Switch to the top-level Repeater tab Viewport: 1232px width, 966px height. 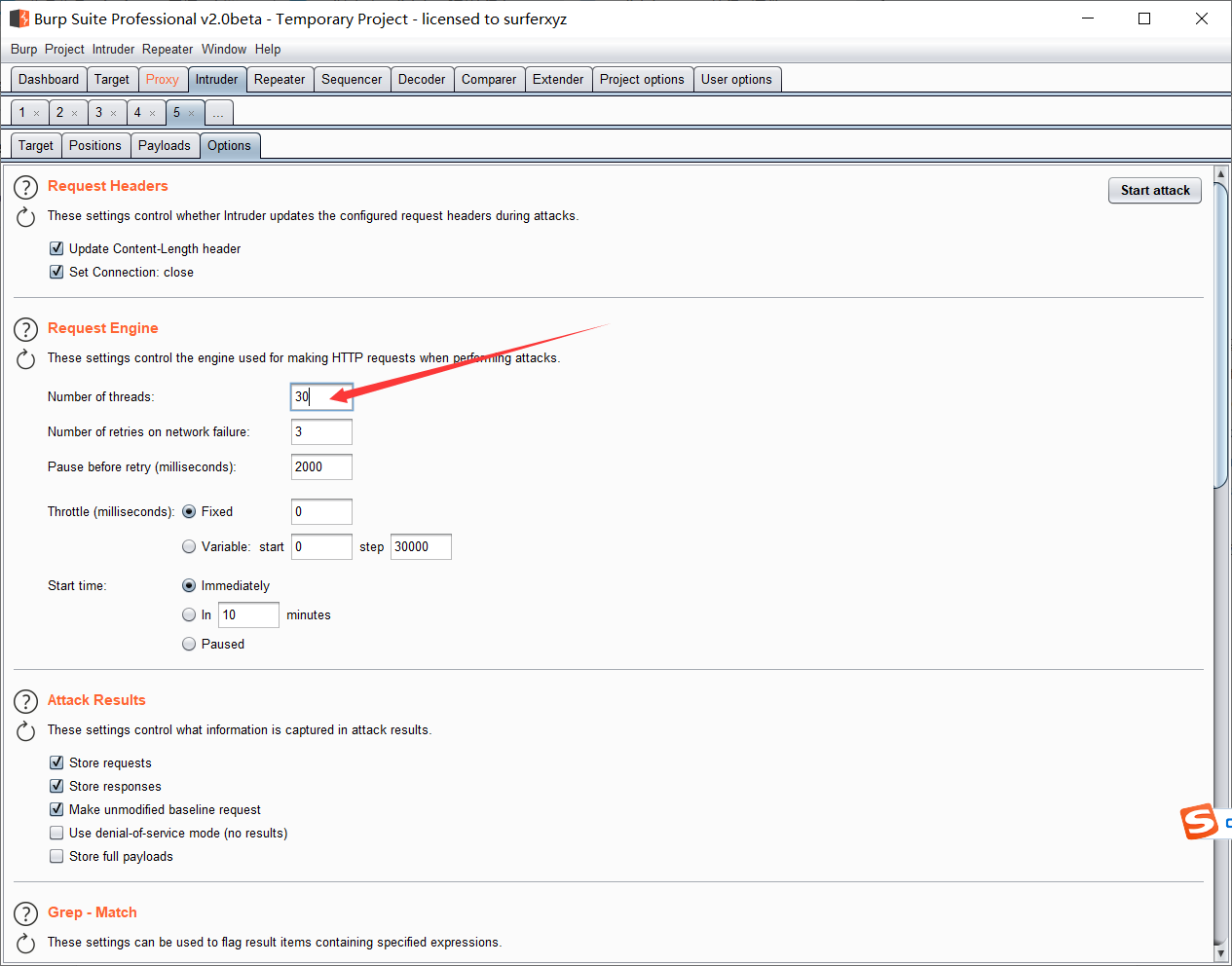coord(280,80)
